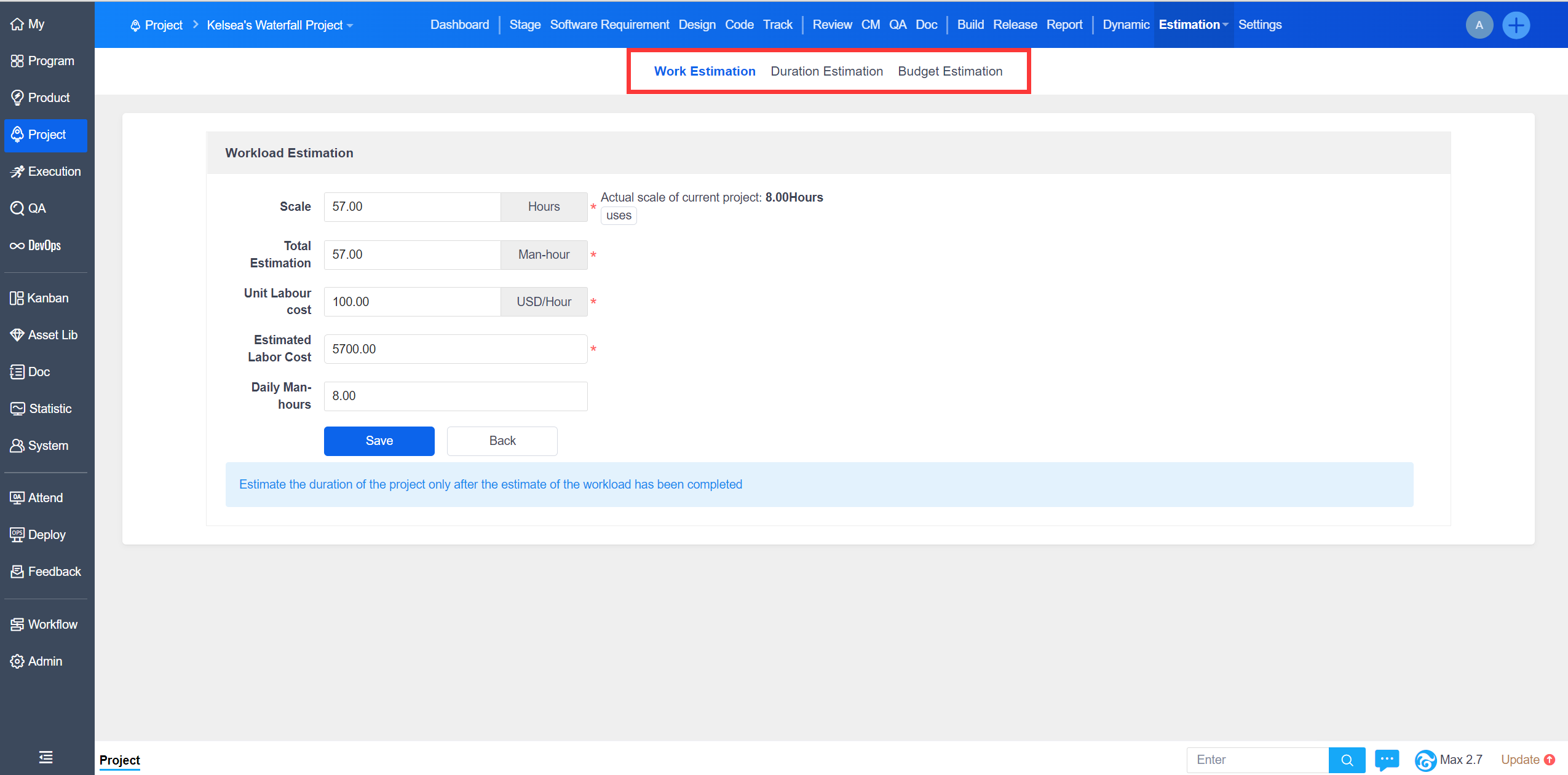
Task: Open the Kanban sidebar icon
Action: [x=17, y=298]
